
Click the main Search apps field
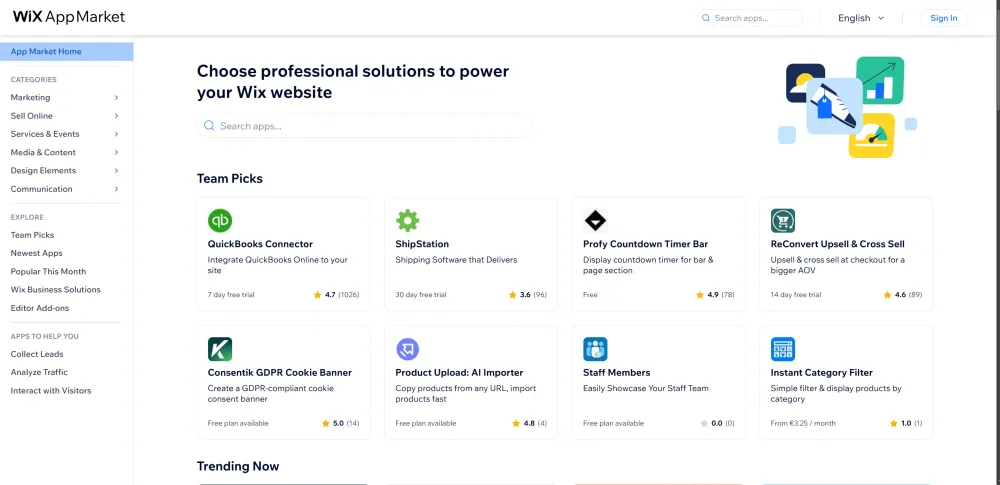(365, 126)
